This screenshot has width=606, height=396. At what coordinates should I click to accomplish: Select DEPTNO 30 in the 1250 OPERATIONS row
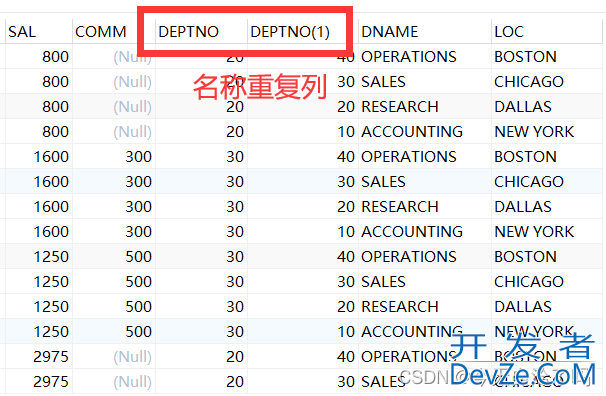click(x=235, y=257)
